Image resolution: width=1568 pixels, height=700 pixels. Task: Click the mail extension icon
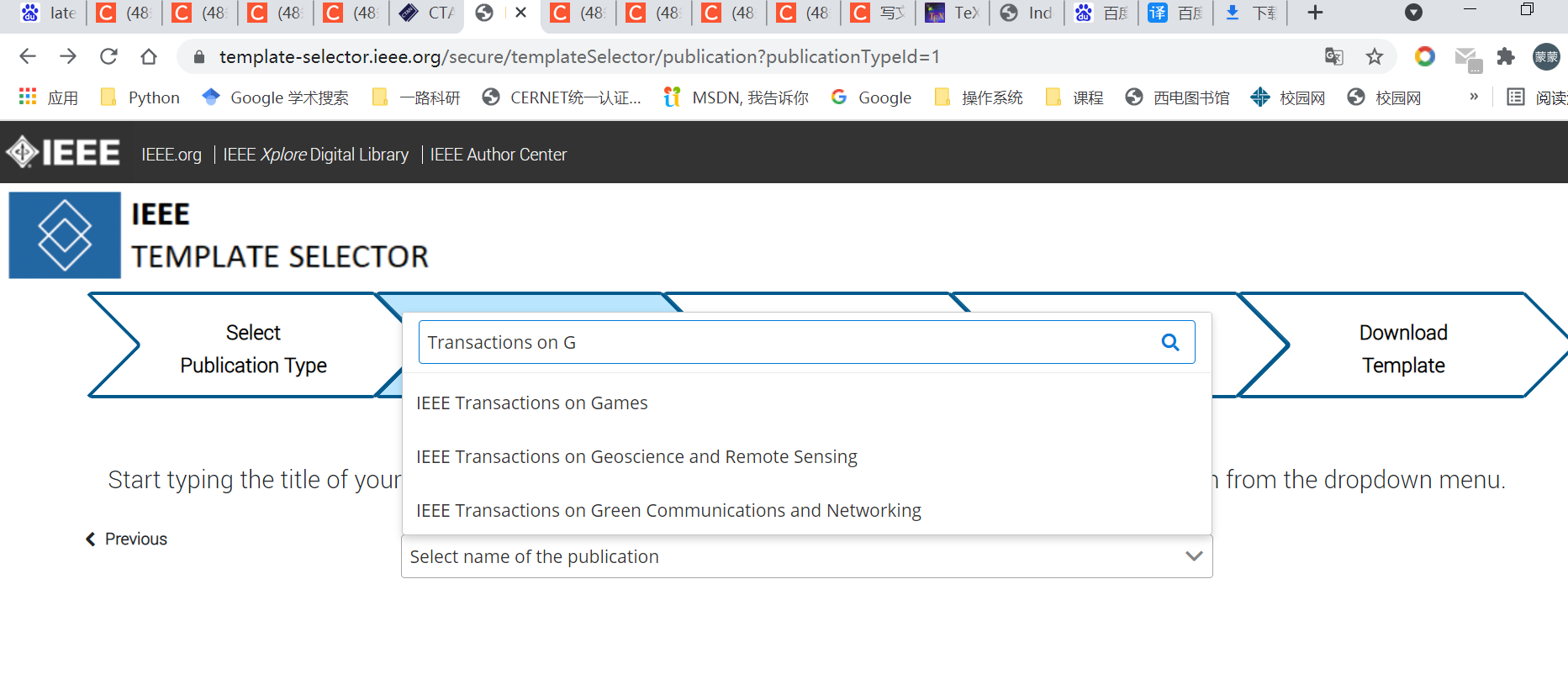point(1467,59)
